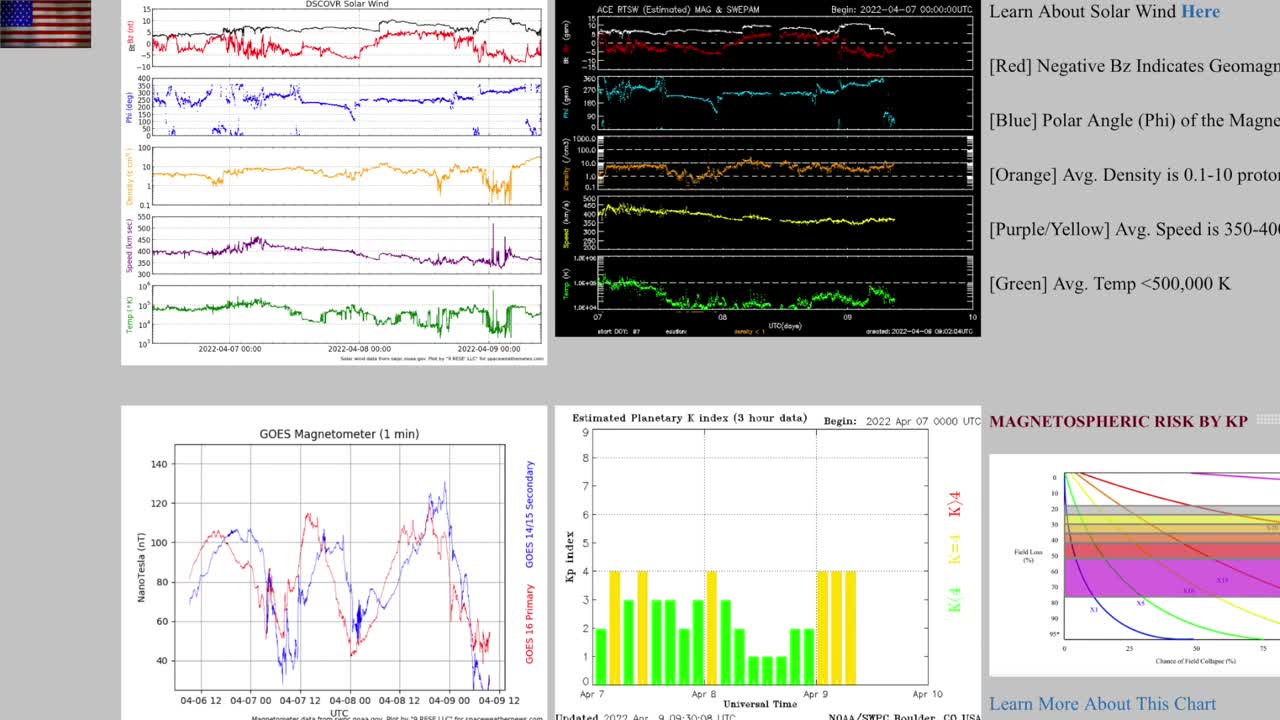Select the '[Blue] Polar Angle (Phi)' line

pos(1134,120)
